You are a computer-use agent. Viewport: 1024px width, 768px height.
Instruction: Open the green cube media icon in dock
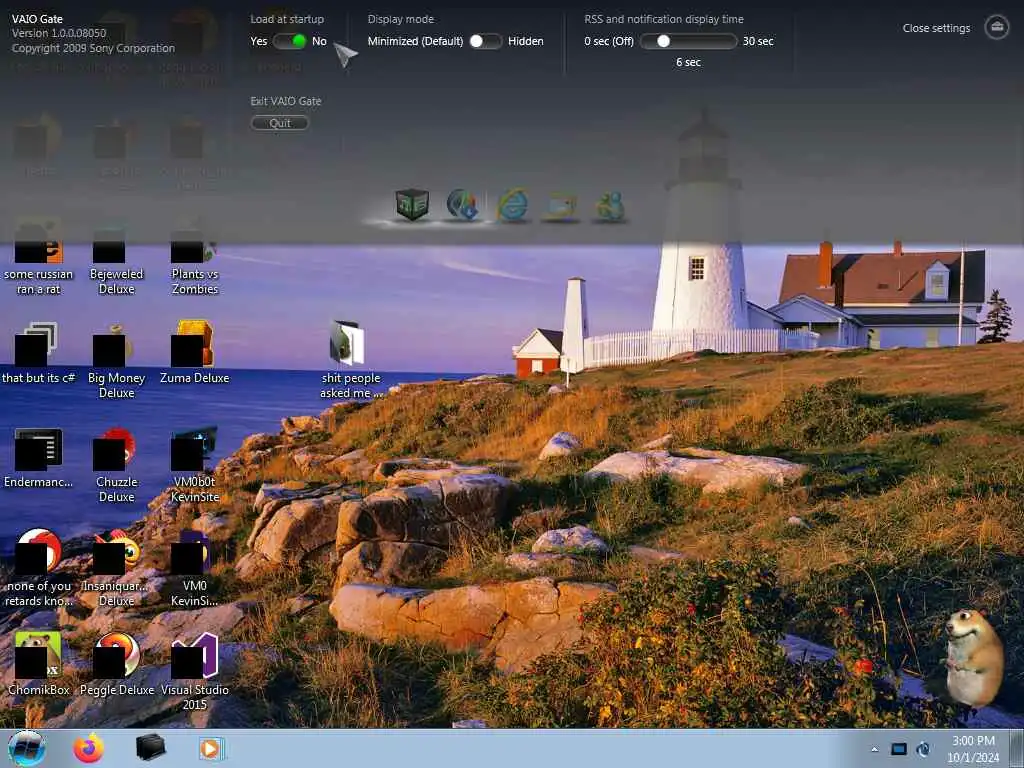point(412,204)
